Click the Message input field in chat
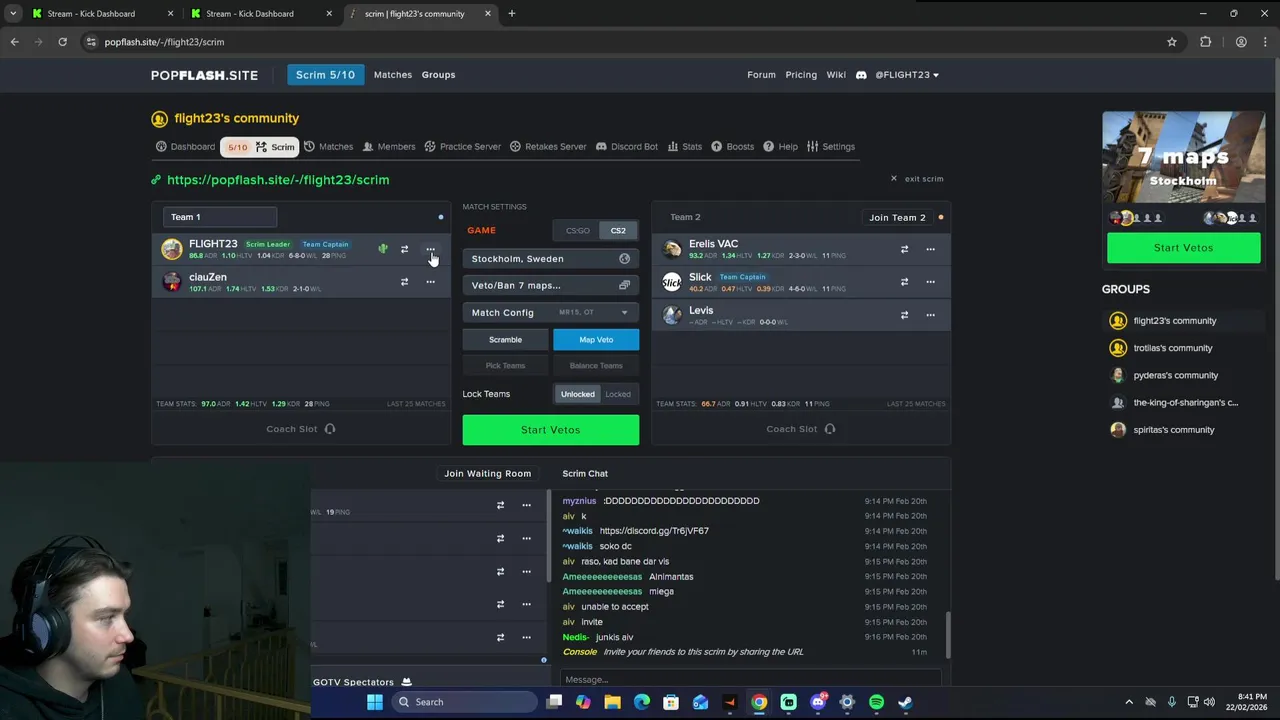 pyautogui.click(x=750, y=680)
